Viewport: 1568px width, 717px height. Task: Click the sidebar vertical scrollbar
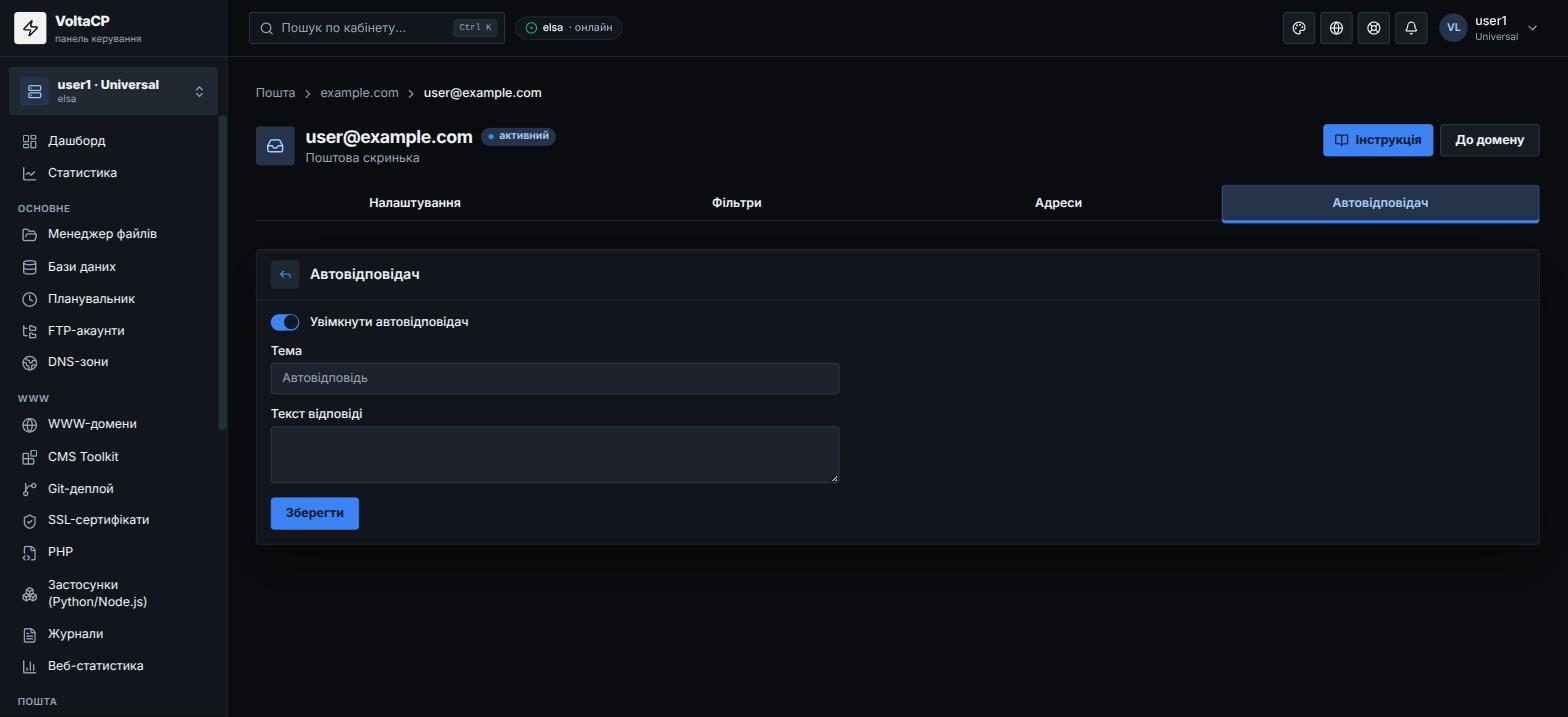[x=222, y=273]
